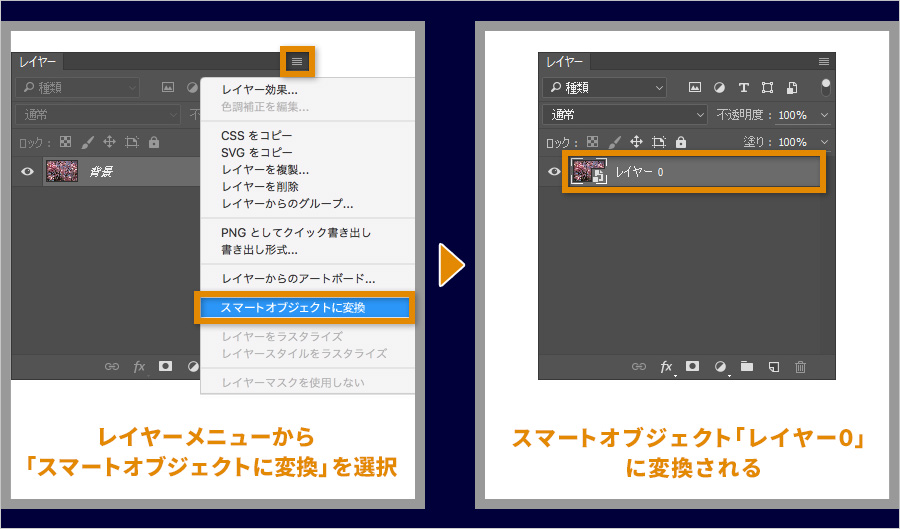This screenshot has width=900, height=529.
Task: Add layer mask icon in right panel
Action: click(693, 366)
